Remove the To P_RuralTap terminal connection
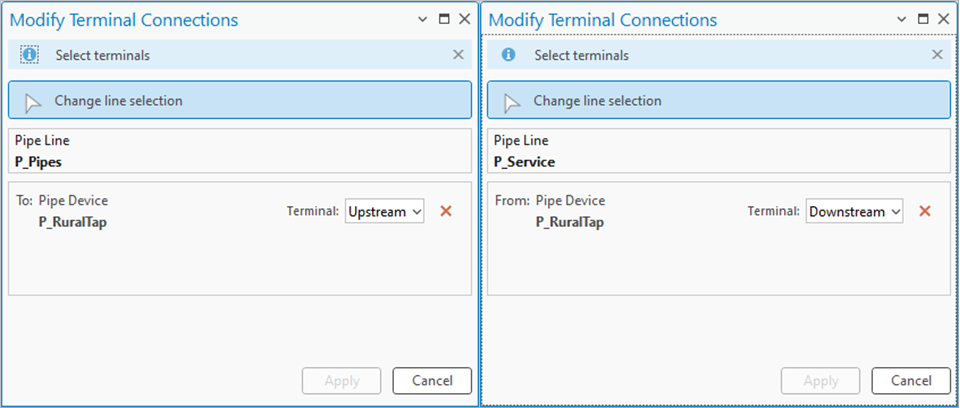 click(x=446, y=211)
